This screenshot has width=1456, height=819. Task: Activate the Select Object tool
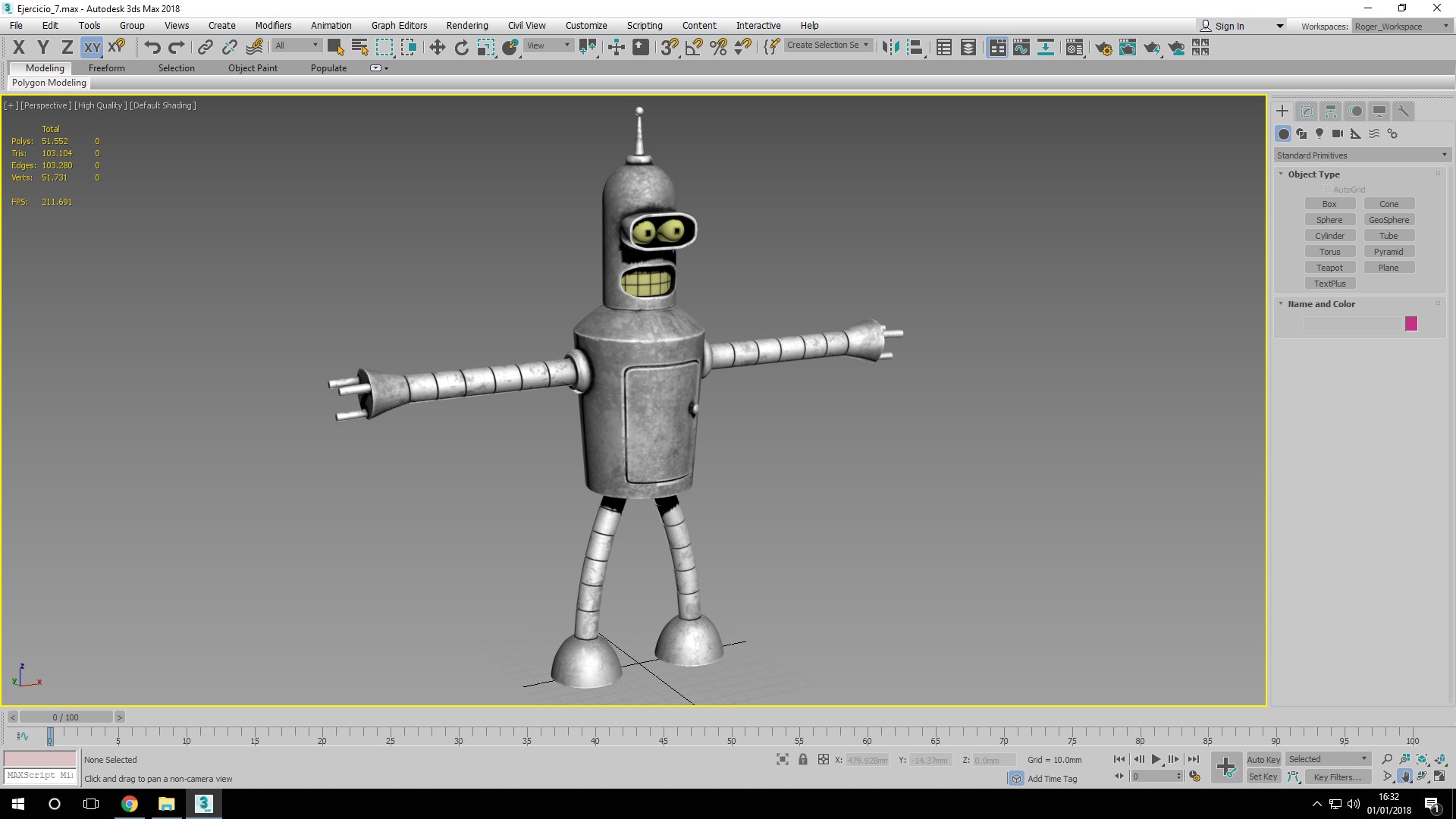[335, 48]
